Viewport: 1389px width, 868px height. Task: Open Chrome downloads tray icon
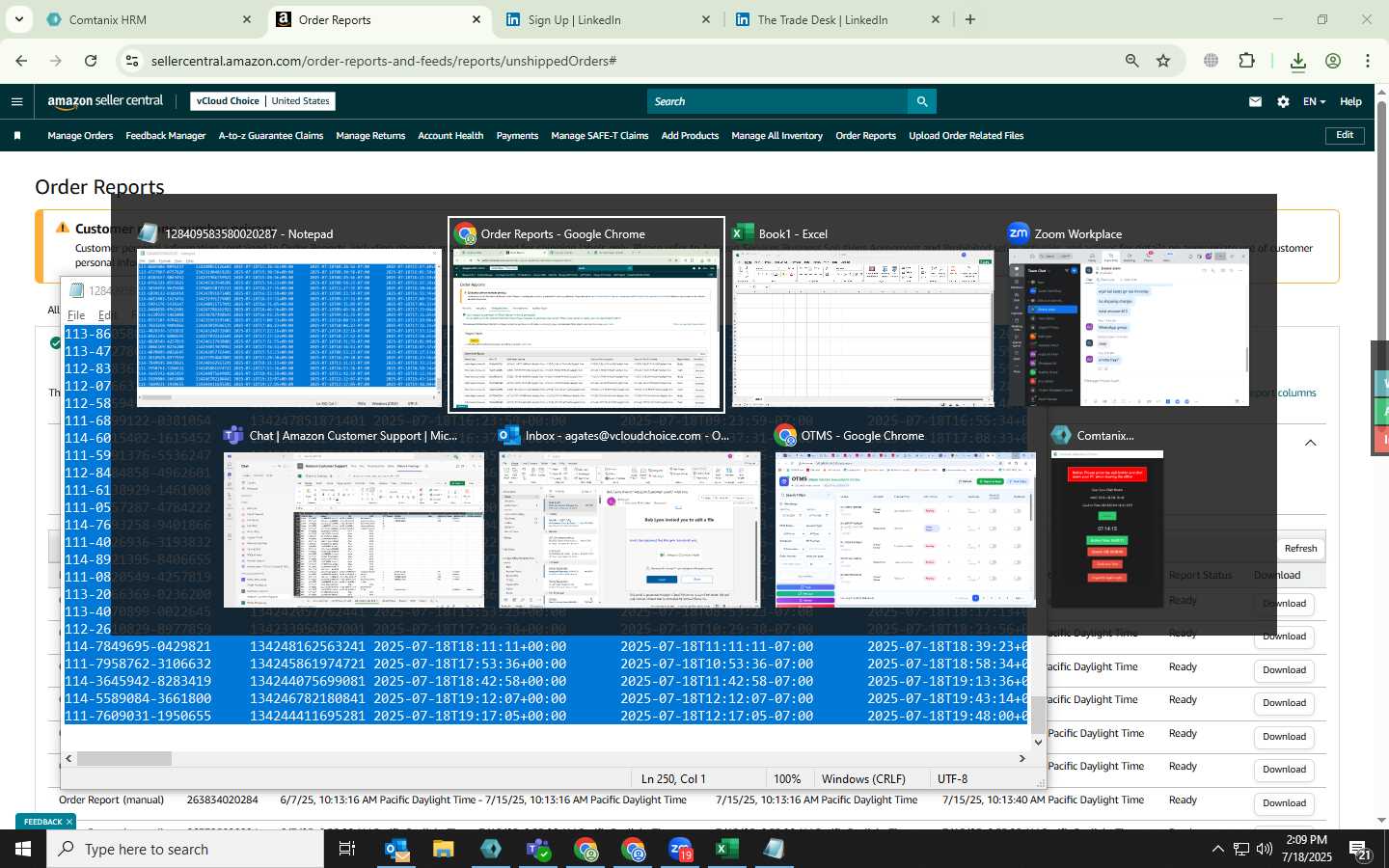point(1297,61)
